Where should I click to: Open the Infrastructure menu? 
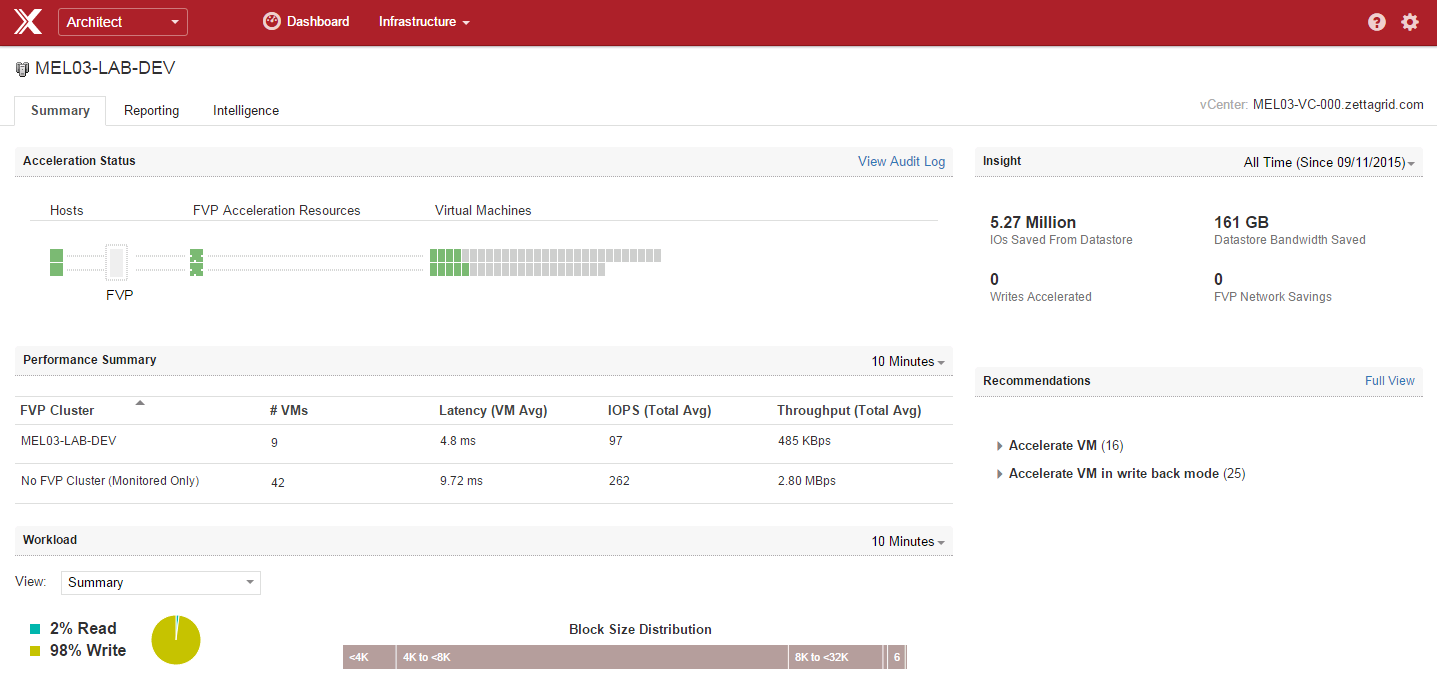[424, 21]
